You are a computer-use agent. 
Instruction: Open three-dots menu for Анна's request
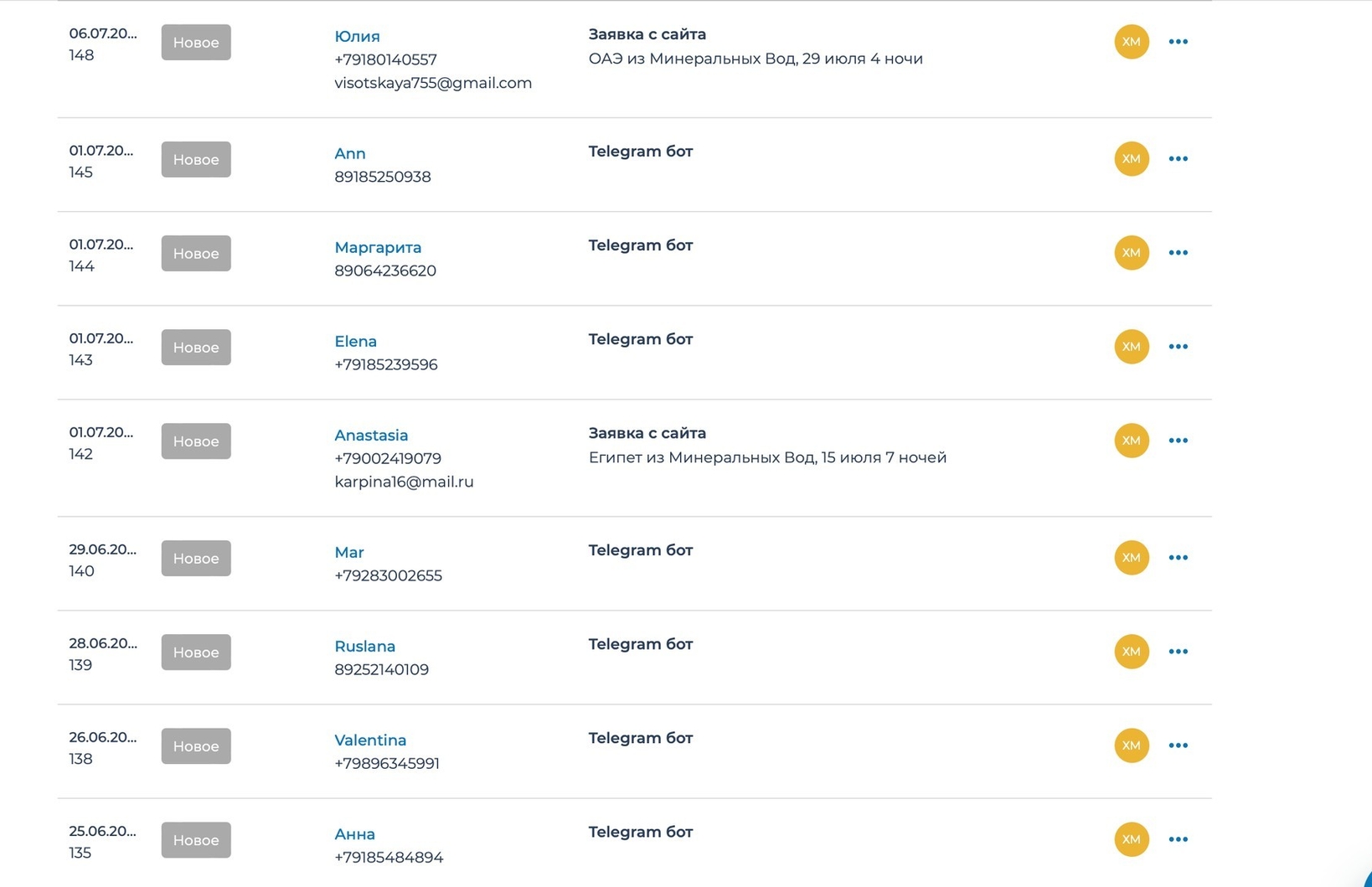(x=1178, y=839)
